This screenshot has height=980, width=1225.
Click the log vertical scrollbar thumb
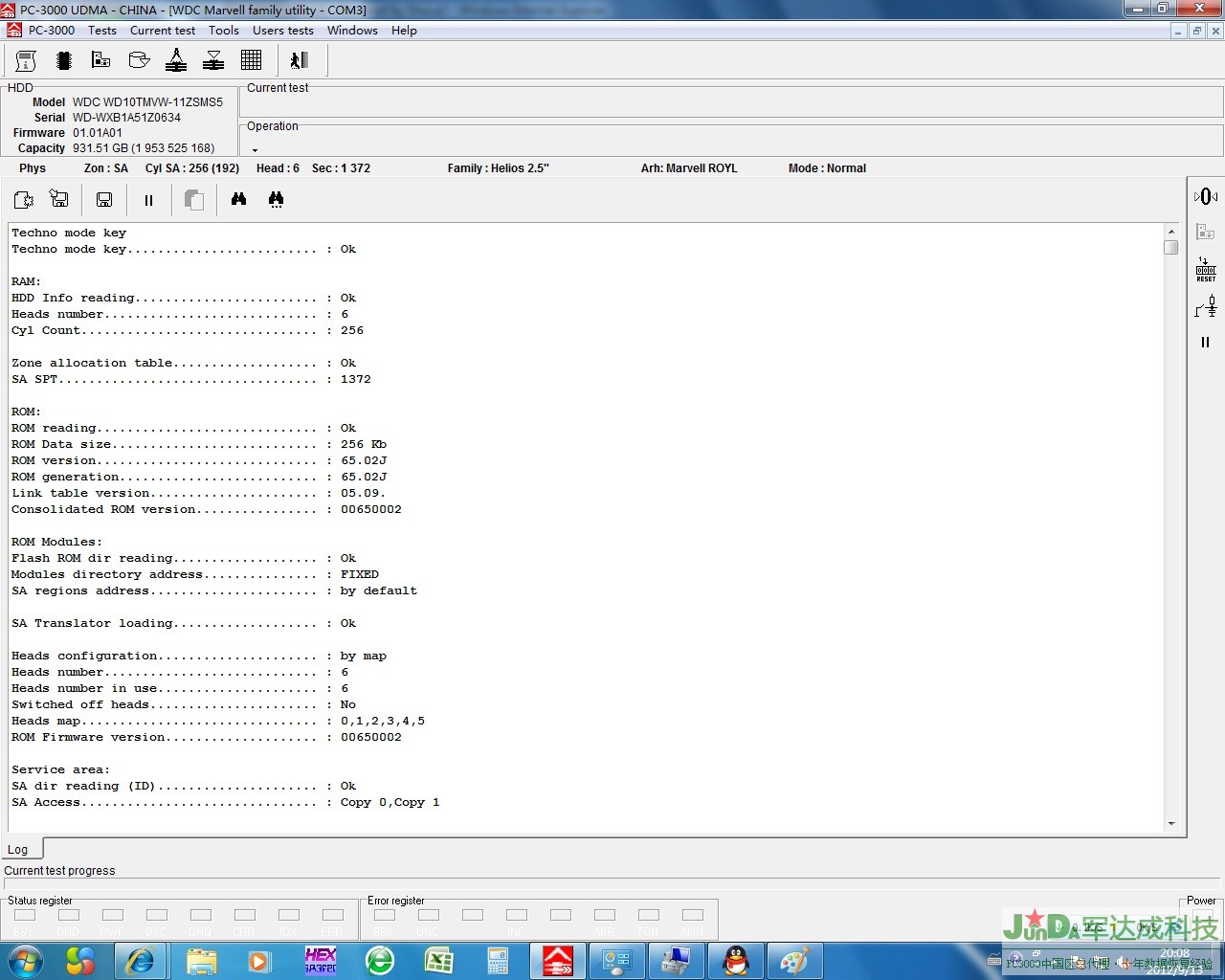pyautogui.click(x=1171, y=247)
